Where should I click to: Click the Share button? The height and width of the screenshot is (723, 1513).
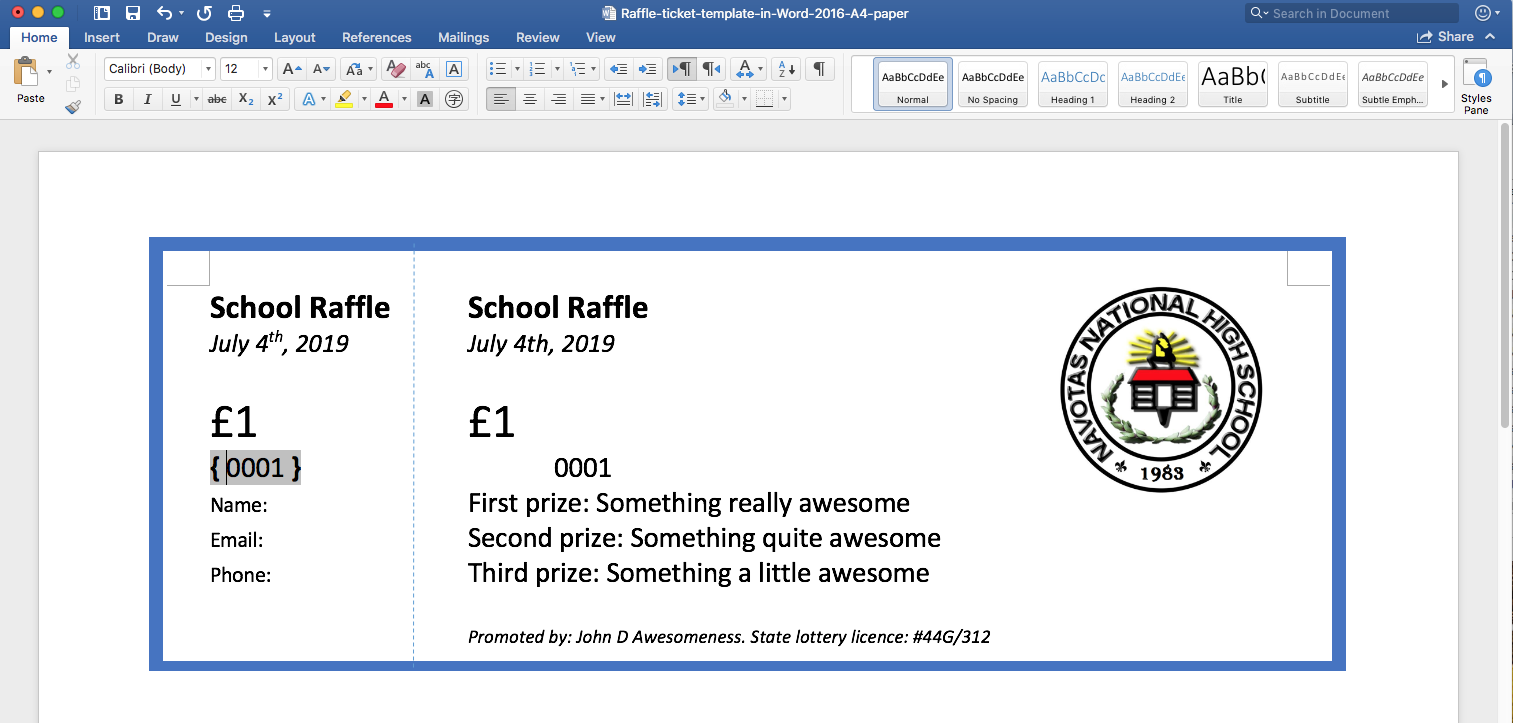click(x=1446, y=36)
